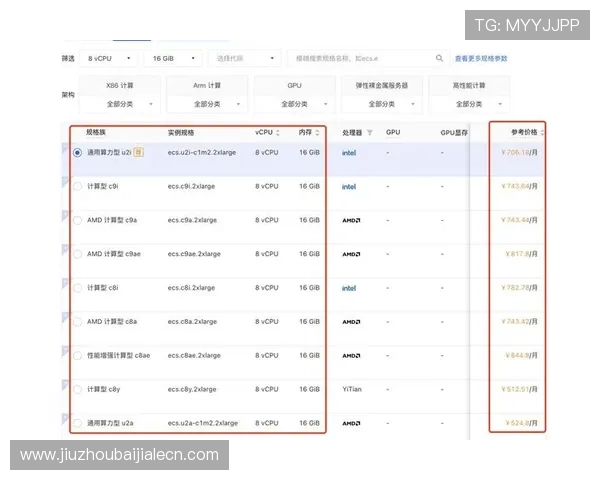Expand the 高性能计算 category dropdown
The width and height of the screenshot is (600, 480).
pos(469,104)
